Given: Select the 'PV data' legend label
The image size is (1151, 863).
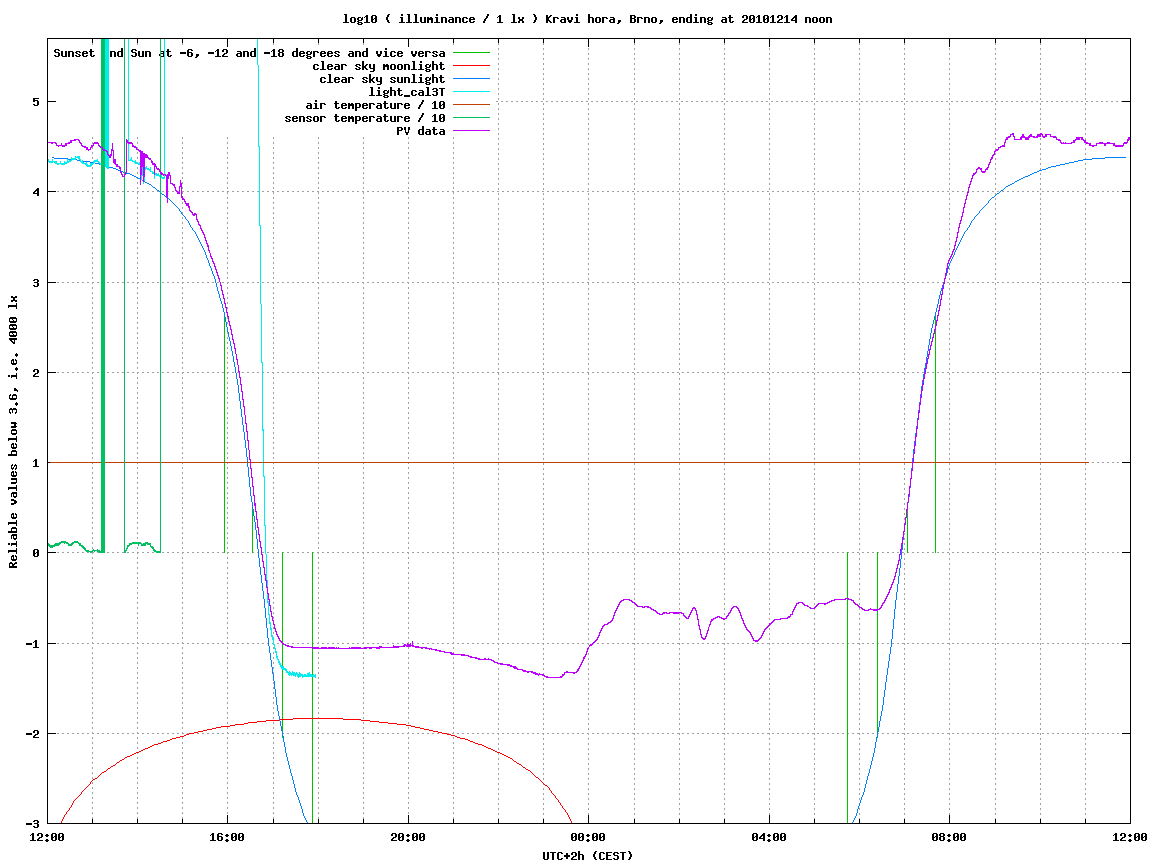Looking at the screenshot, I should 421,131.
